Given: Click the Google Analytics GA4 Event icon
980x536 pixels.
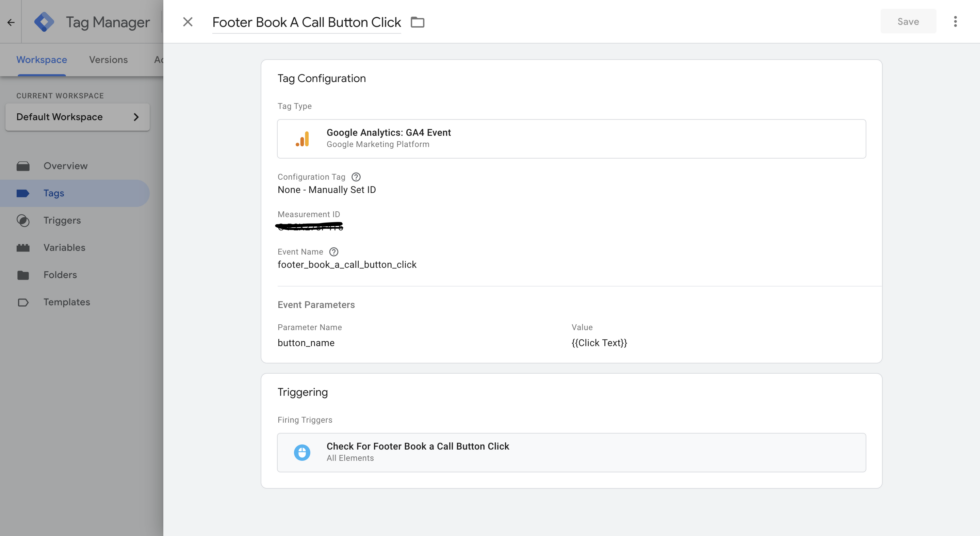Looking at the screenshot, I should (302, 139).
